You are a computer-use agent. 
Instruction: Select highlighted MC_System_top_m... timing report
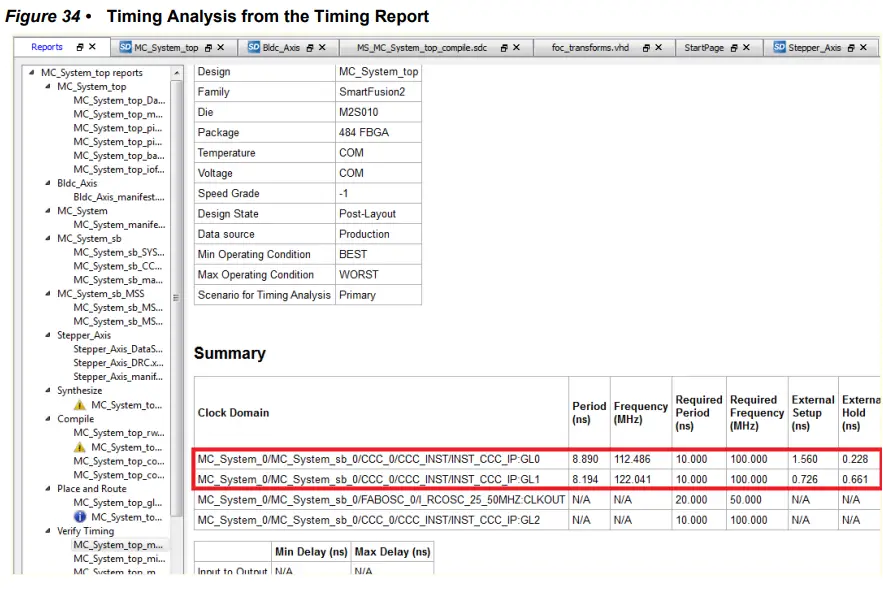click(118, 544)
